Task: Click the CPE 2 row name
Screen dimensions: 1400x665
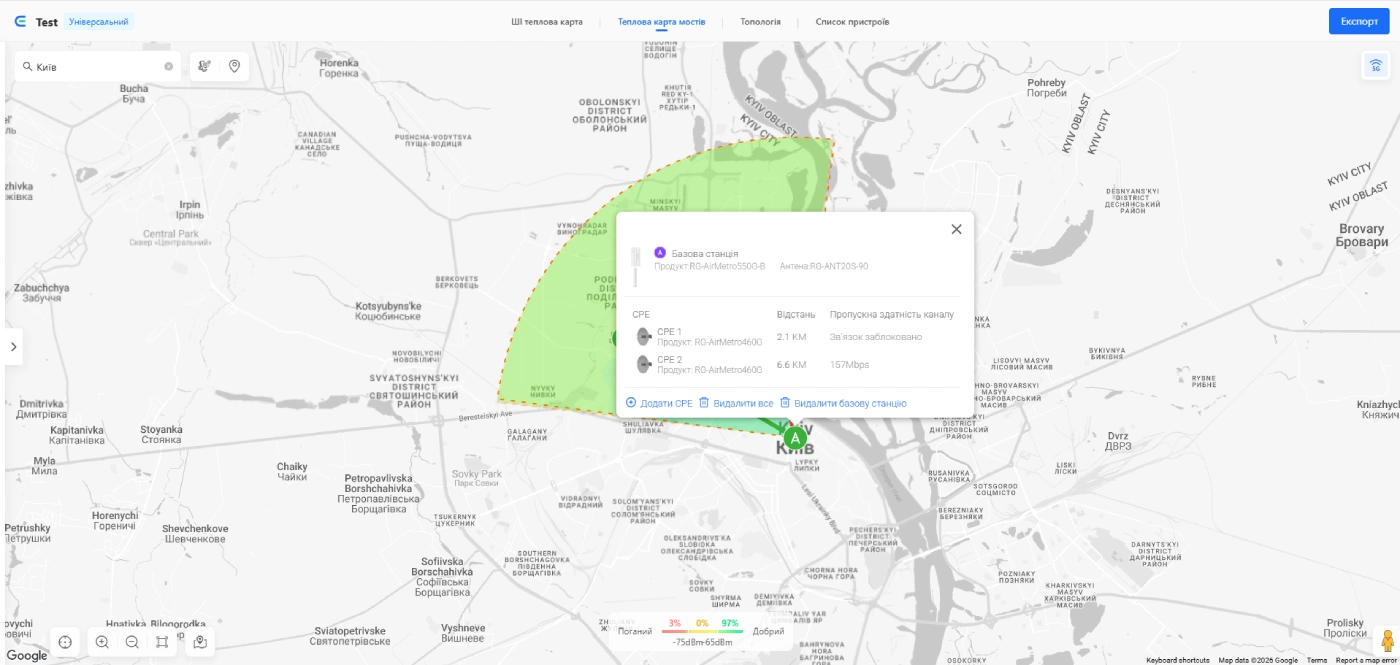Action: (669, 359)
